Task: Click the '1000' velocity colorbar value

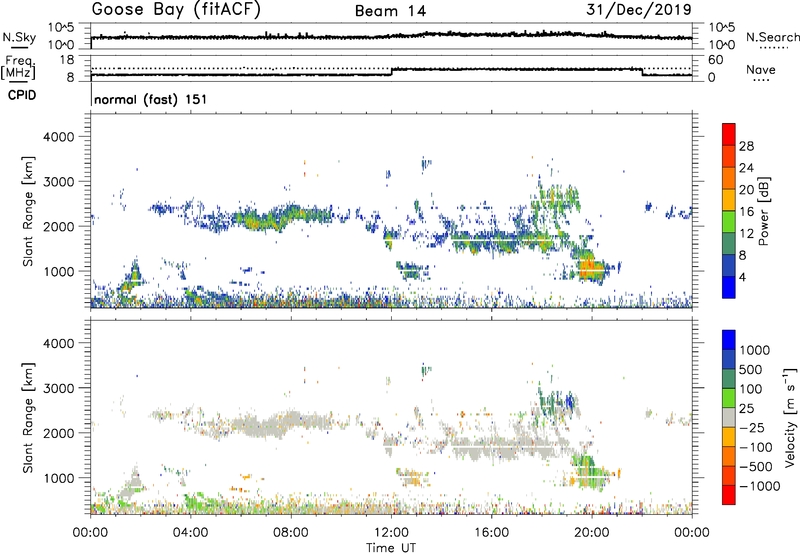Action: pyautogui.click(x=755, y=350)
